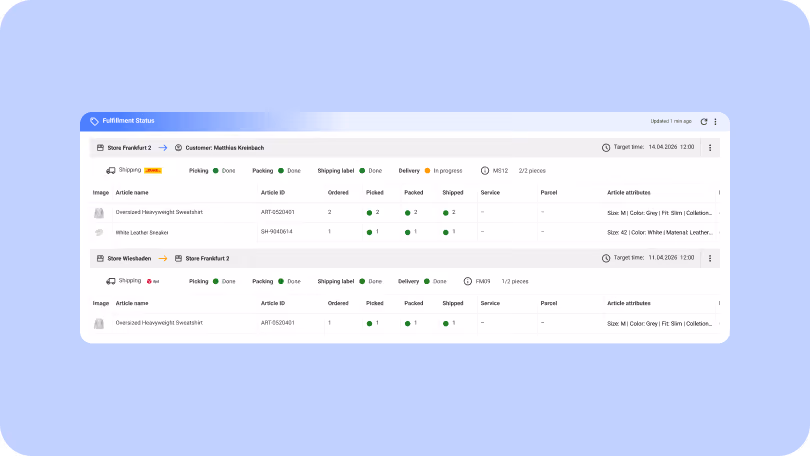Click Article attributes header in first table
Viewport: 810px width, 456px height.
tap(629, 193)
